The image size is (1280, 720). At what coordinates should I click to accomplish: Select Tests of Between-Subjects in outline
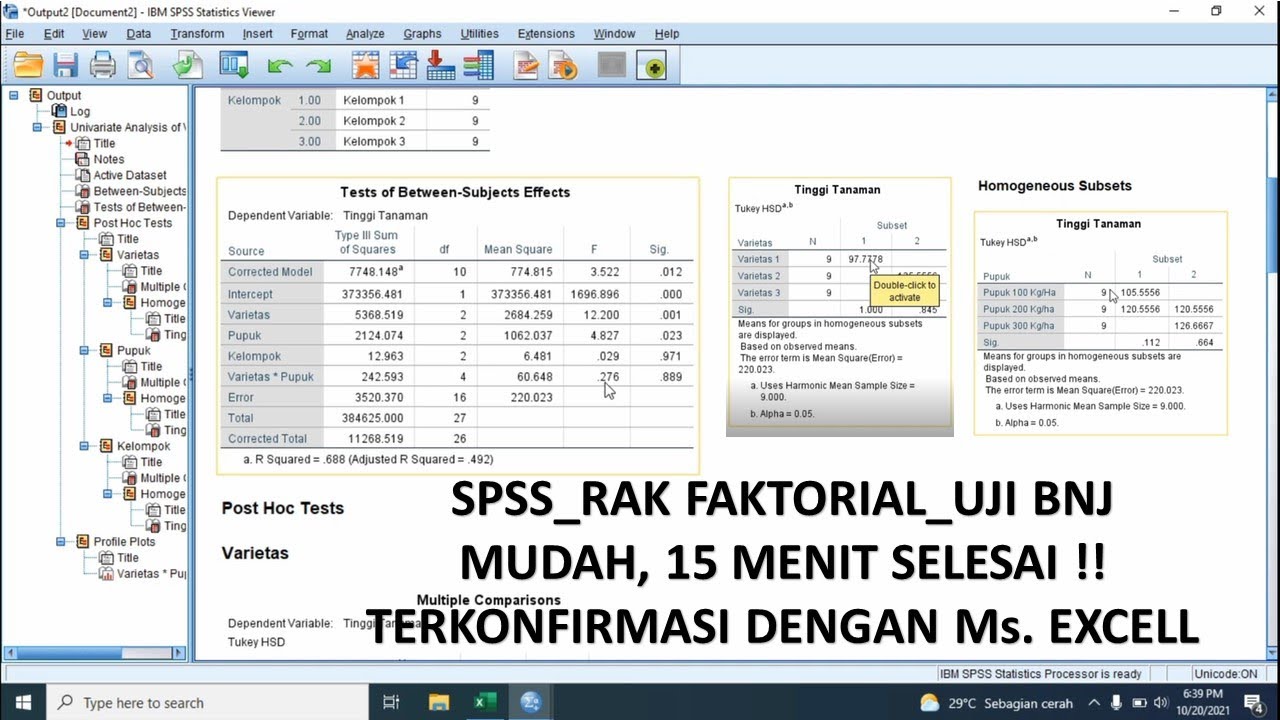139,207
